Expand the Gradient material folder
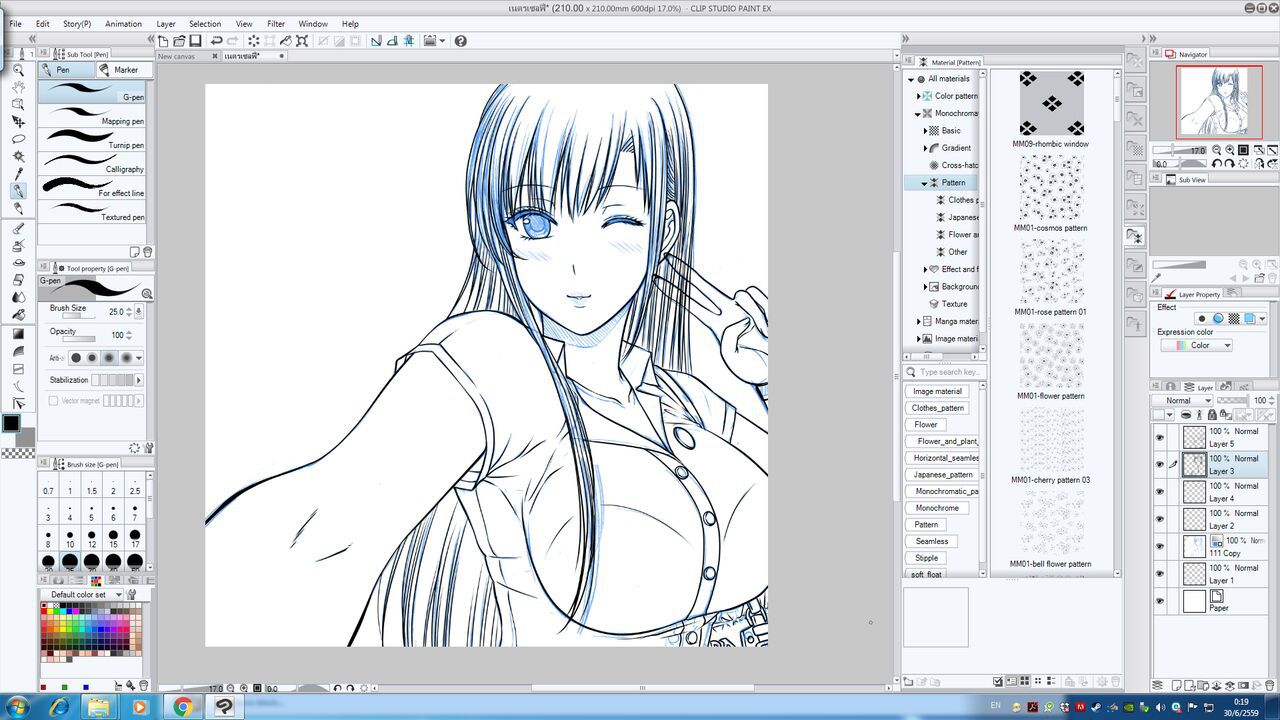This screenshot has width=1280, height=720. point(926,148)
